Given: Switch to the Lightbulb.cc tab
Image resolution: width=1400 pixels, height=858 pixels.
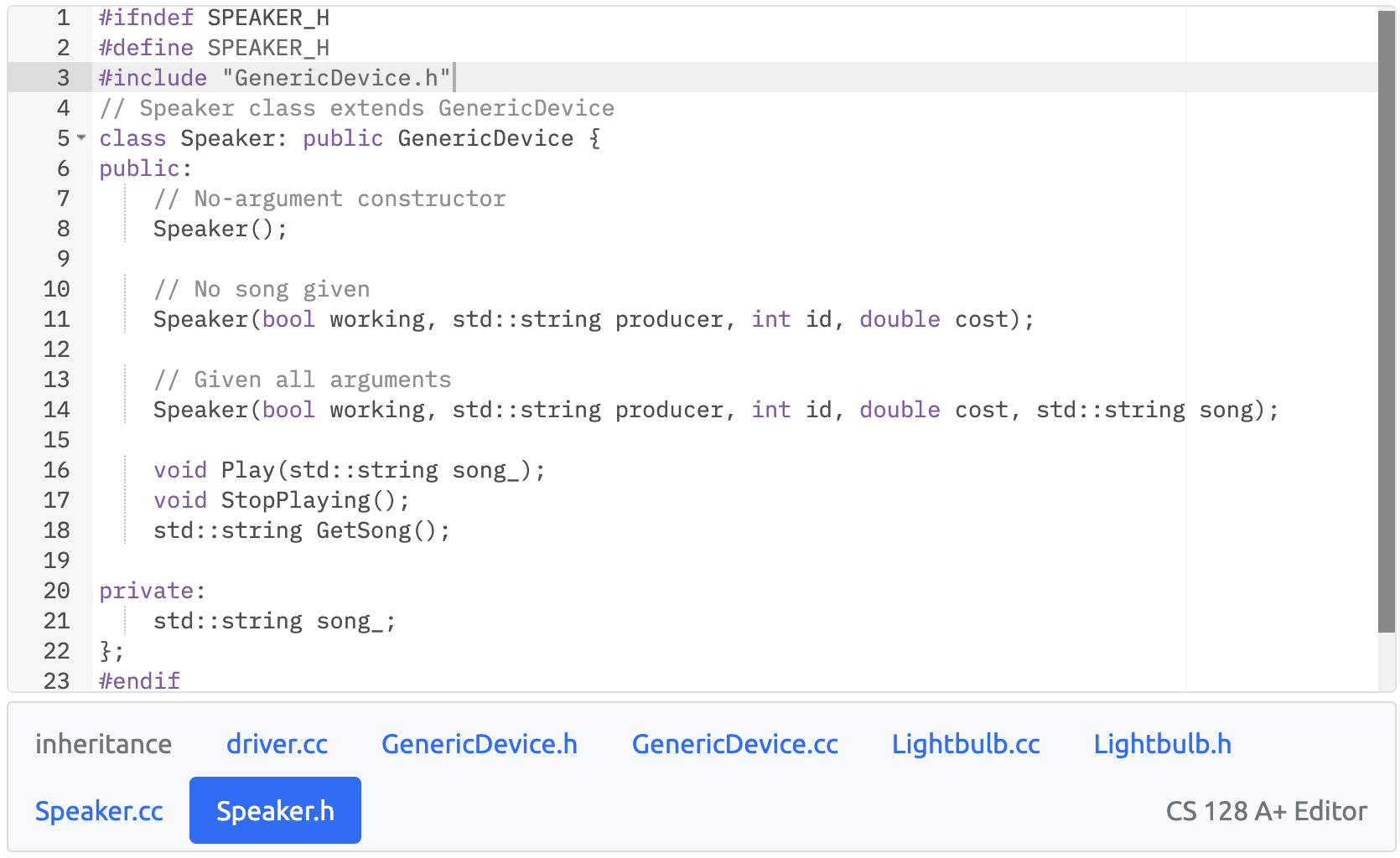Looking at the screenshot, I should tap(965, 743).
